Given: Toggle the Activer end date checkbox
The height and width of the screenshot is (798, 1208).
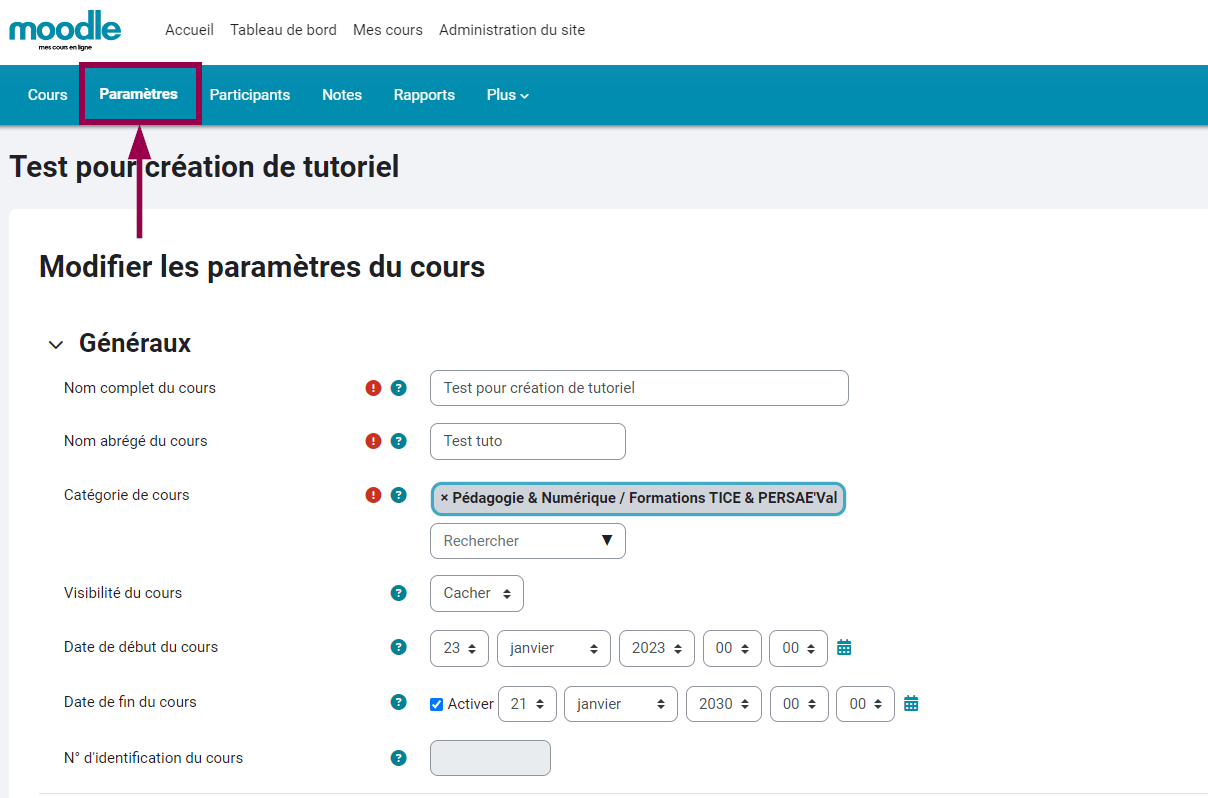Looking at the screenshot, I should [x=436, y=704].
